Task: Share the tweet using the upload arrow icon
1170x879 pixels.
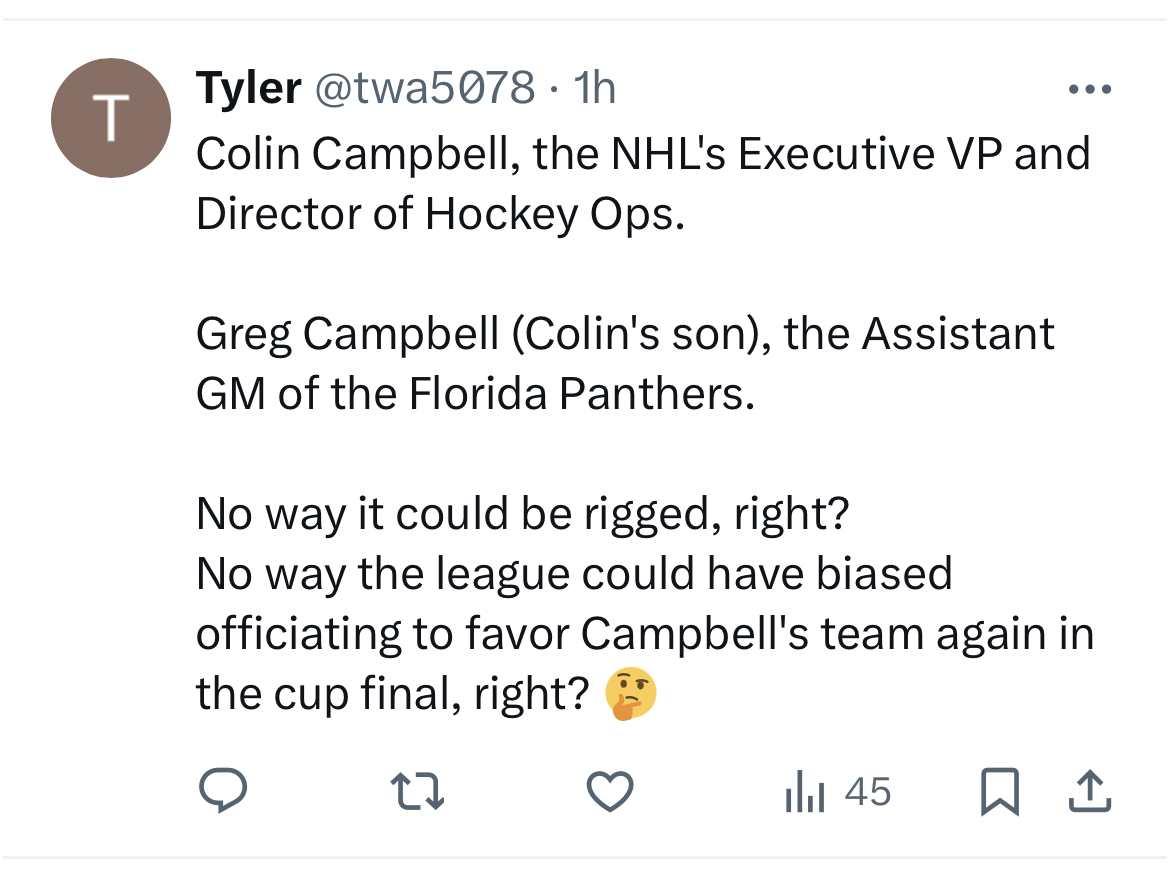Action: [x=1090, y=790]
